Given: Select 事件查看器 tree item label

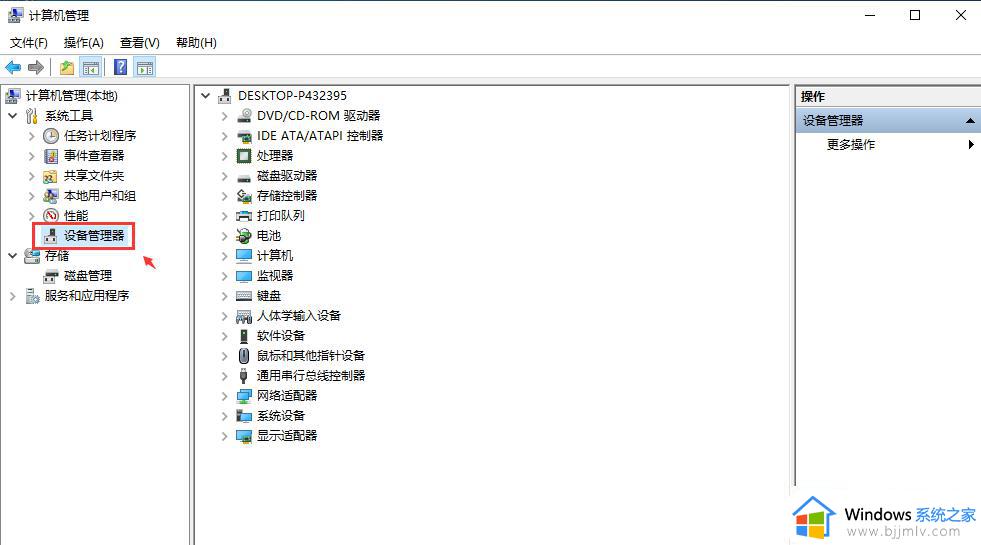Looking at the screenshot, I should tap(94, 156).
